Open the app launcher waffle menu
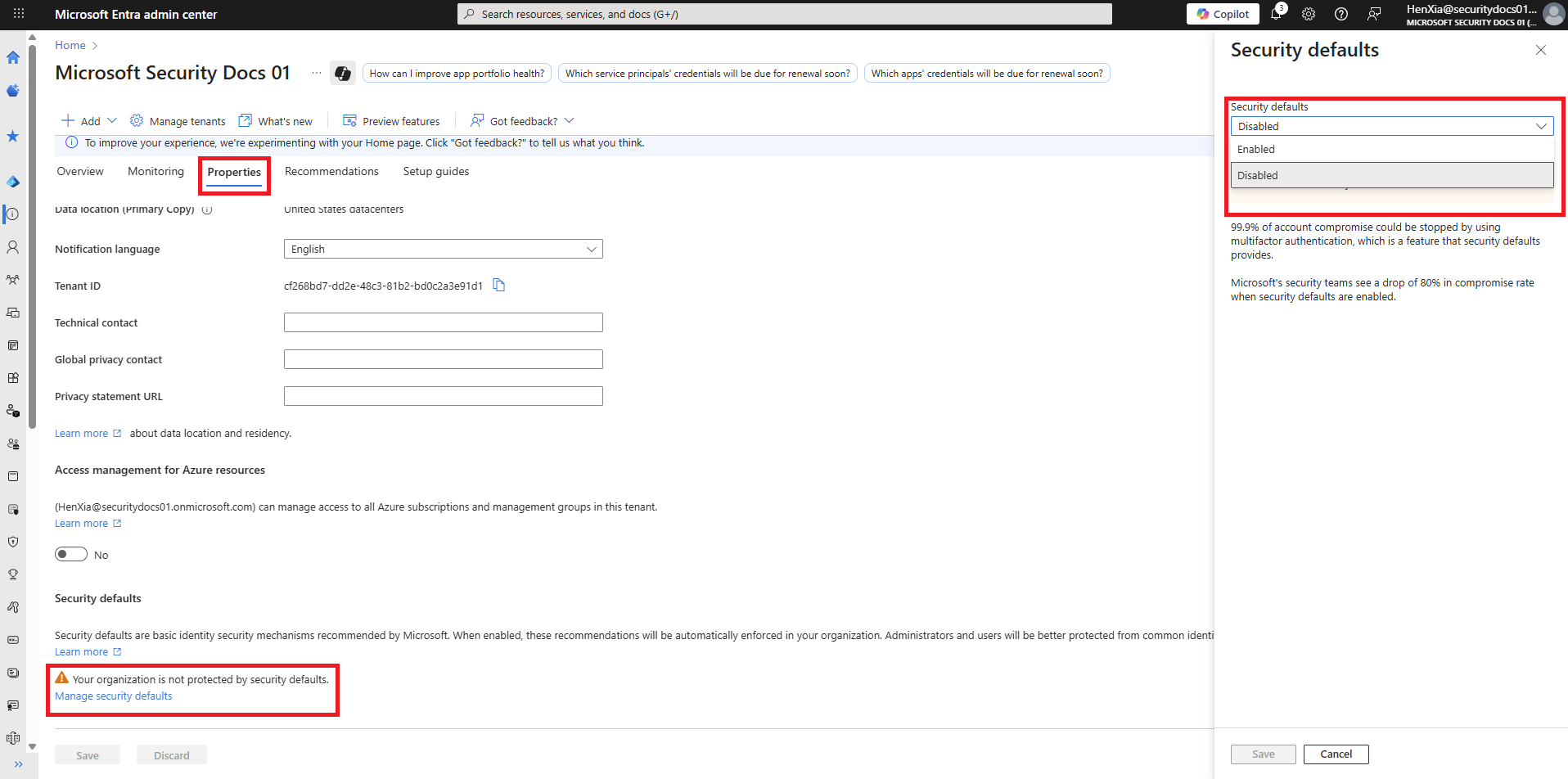Viewport: 1568px width, 779px height. click(18, 14)
